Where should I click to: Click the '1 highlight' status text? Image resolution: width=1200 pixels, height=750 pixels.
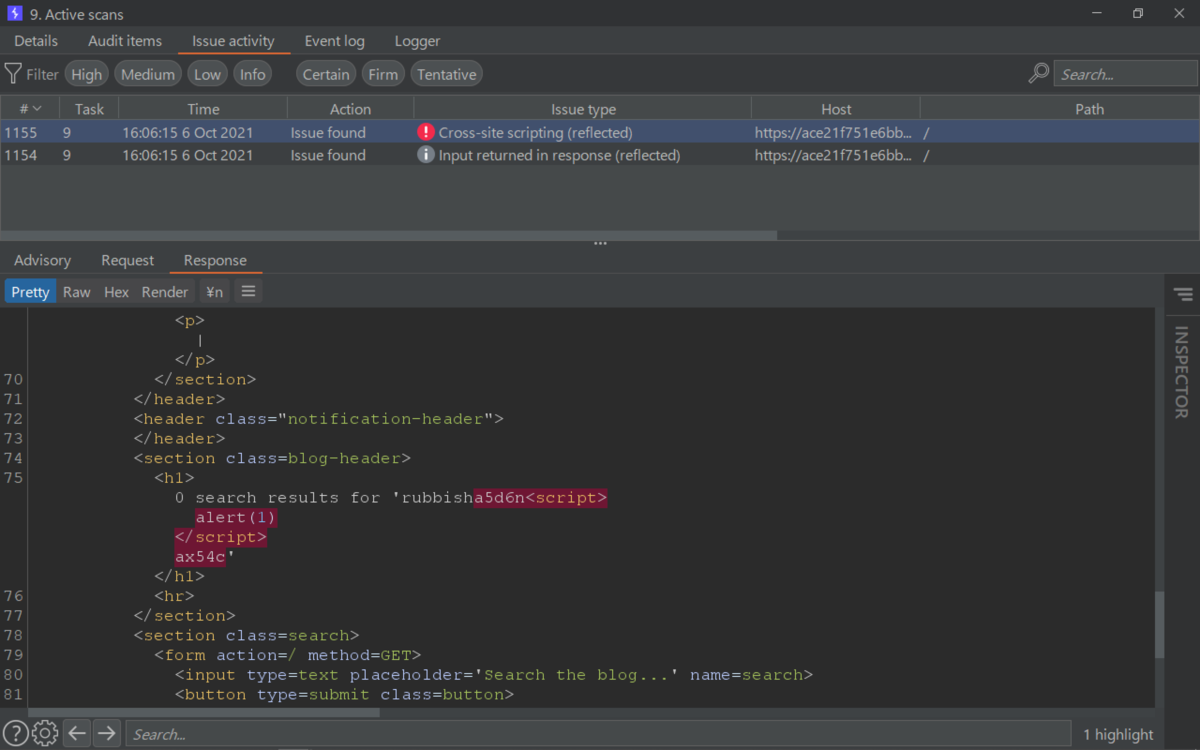coord(1118,735)
